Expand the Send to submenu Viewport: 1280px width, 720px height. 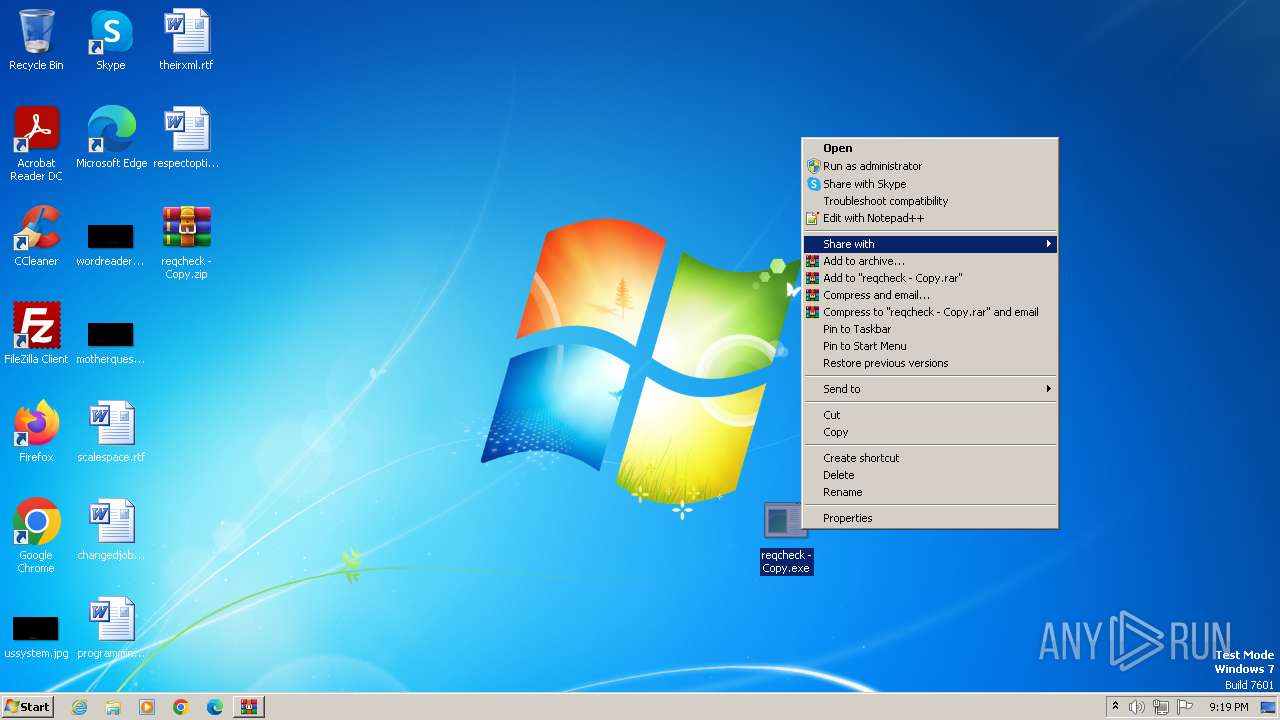click(x=930, y=389)
